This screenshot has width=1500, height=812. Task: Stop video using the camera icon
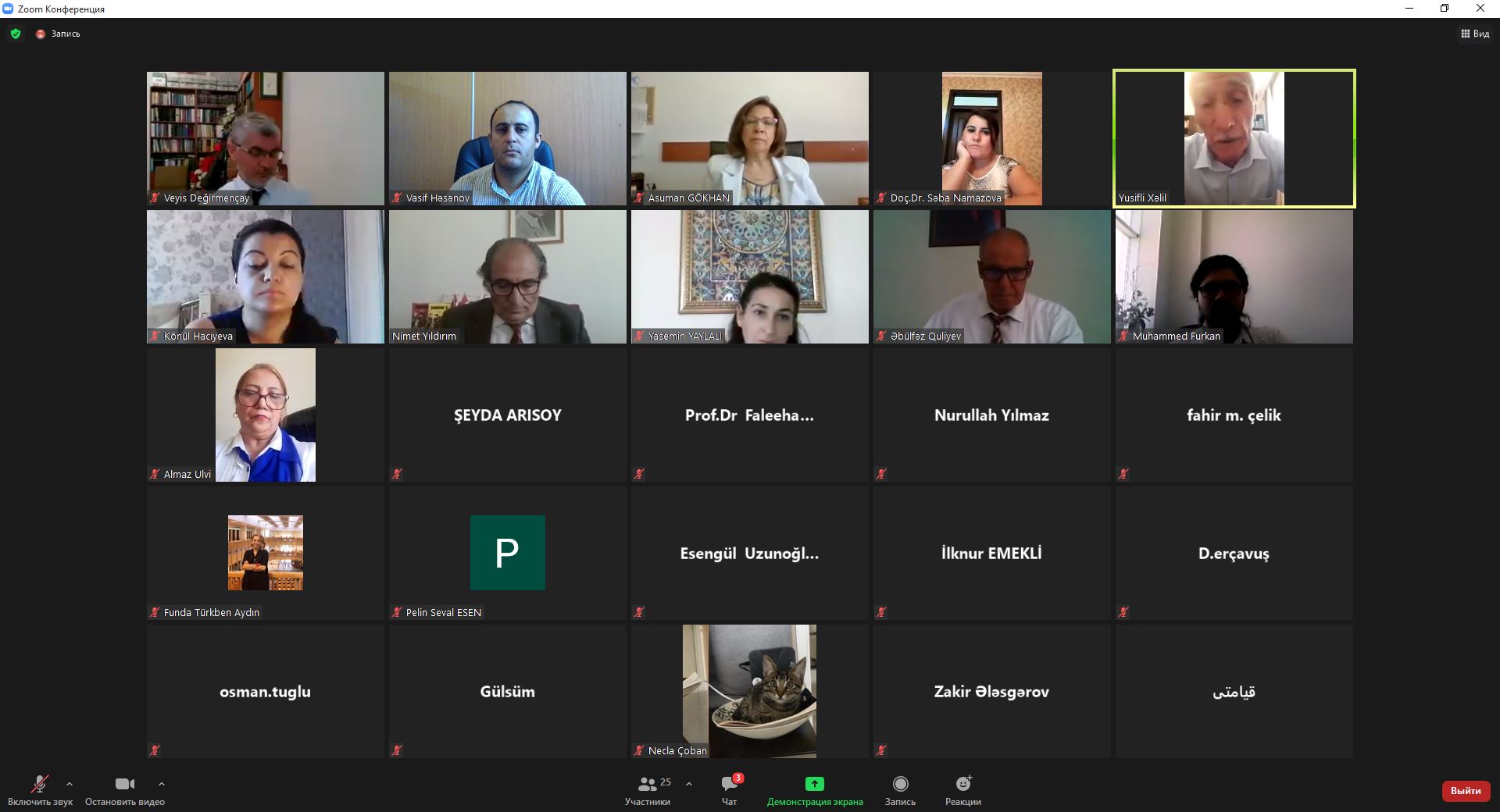[x=125, y=784]
